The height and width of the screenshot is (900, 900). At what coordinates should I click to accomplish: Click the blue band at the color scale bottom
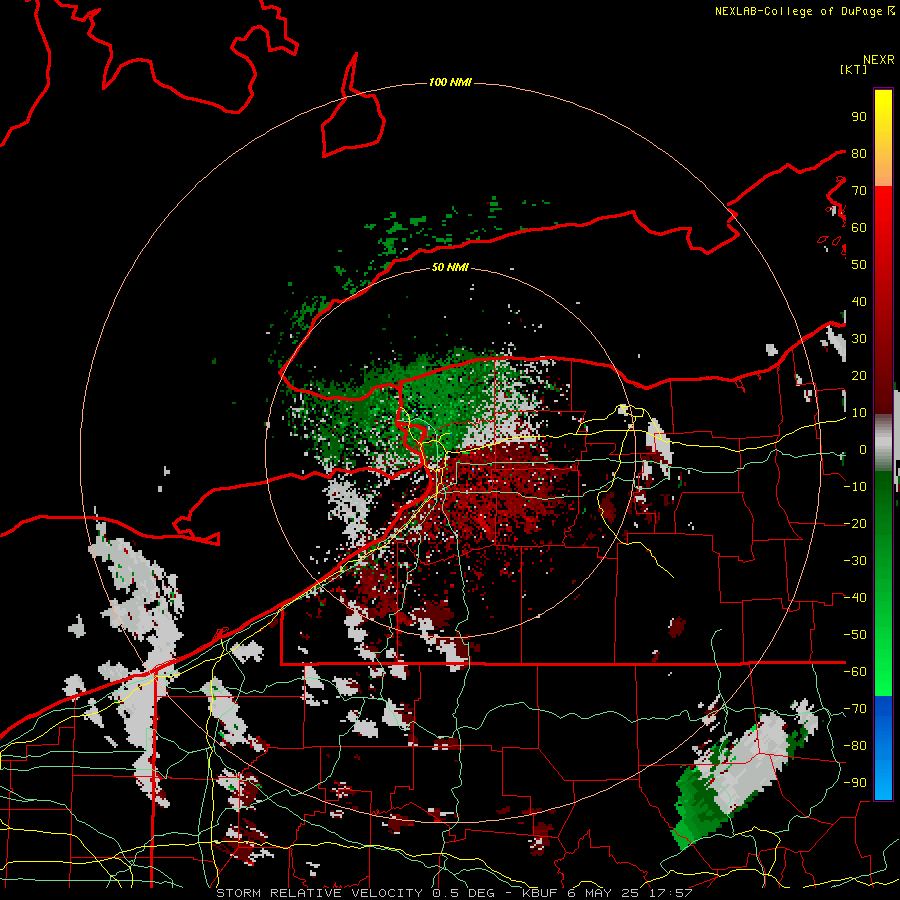[x=883, y=748]
